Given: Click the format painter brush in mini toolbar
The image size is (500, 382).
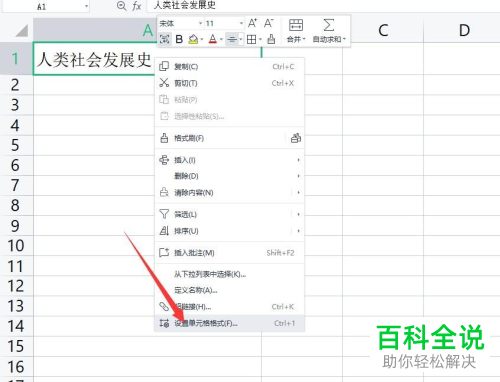Looking at the screenshot, I should [x=271, y=39].
